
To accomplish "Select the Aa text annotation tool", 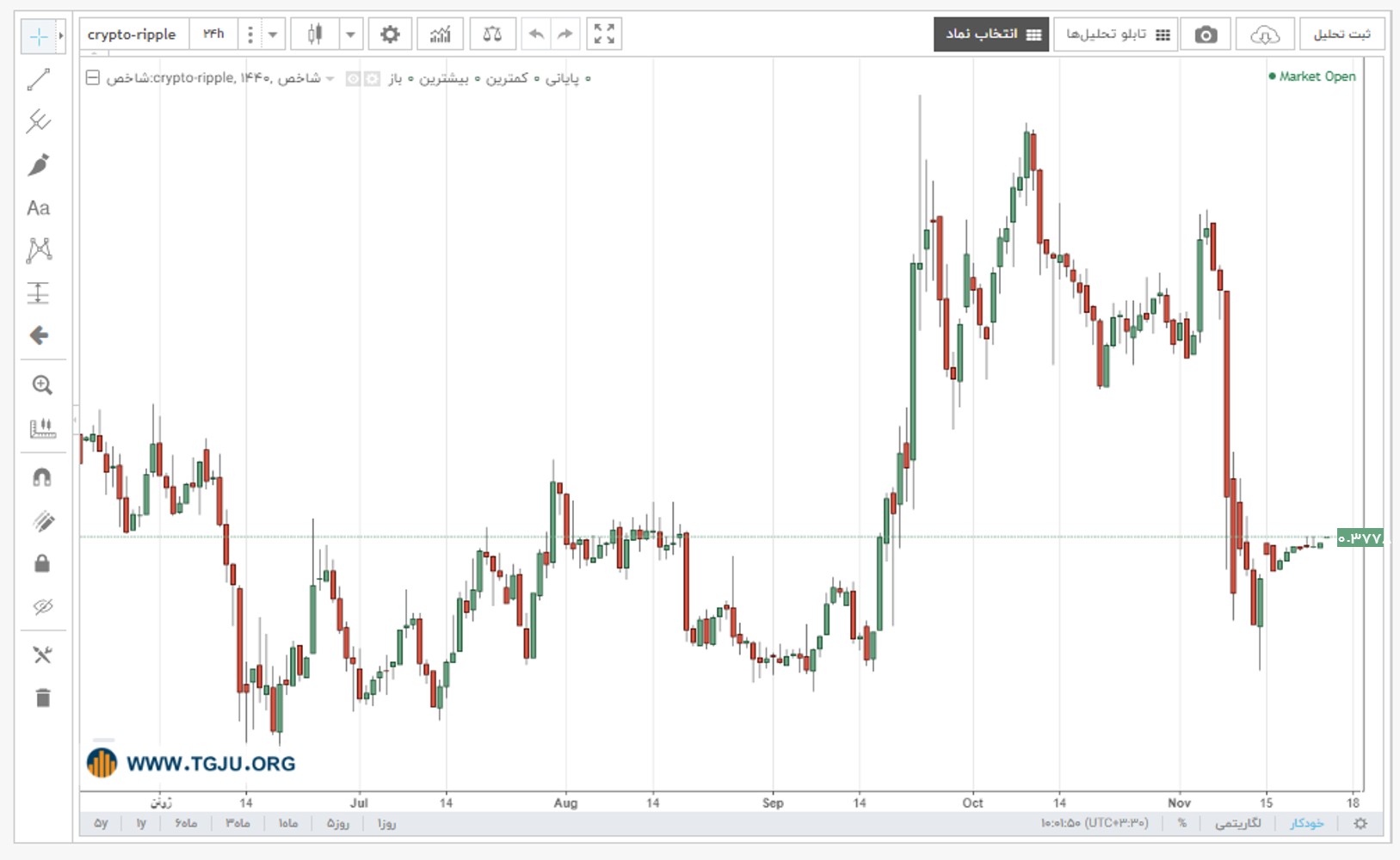I will pos(39,208).
